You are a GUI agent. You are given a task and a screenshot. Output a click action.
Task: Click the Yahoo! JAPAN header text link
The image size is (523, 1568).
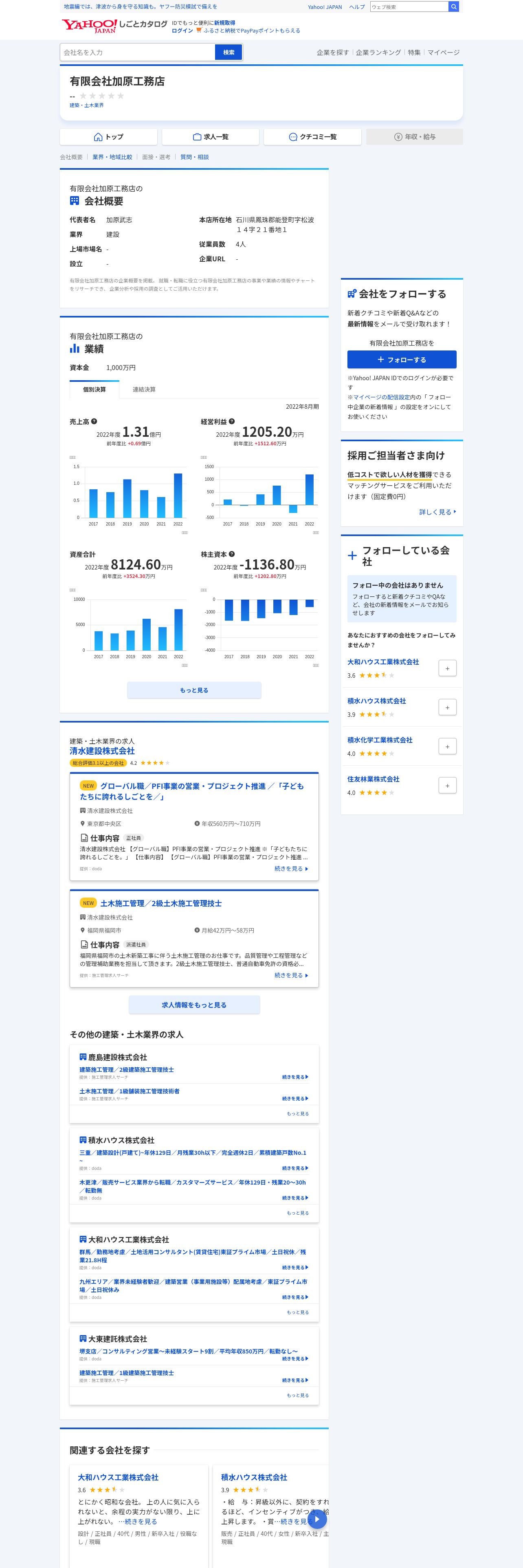(x=325, y=7)
